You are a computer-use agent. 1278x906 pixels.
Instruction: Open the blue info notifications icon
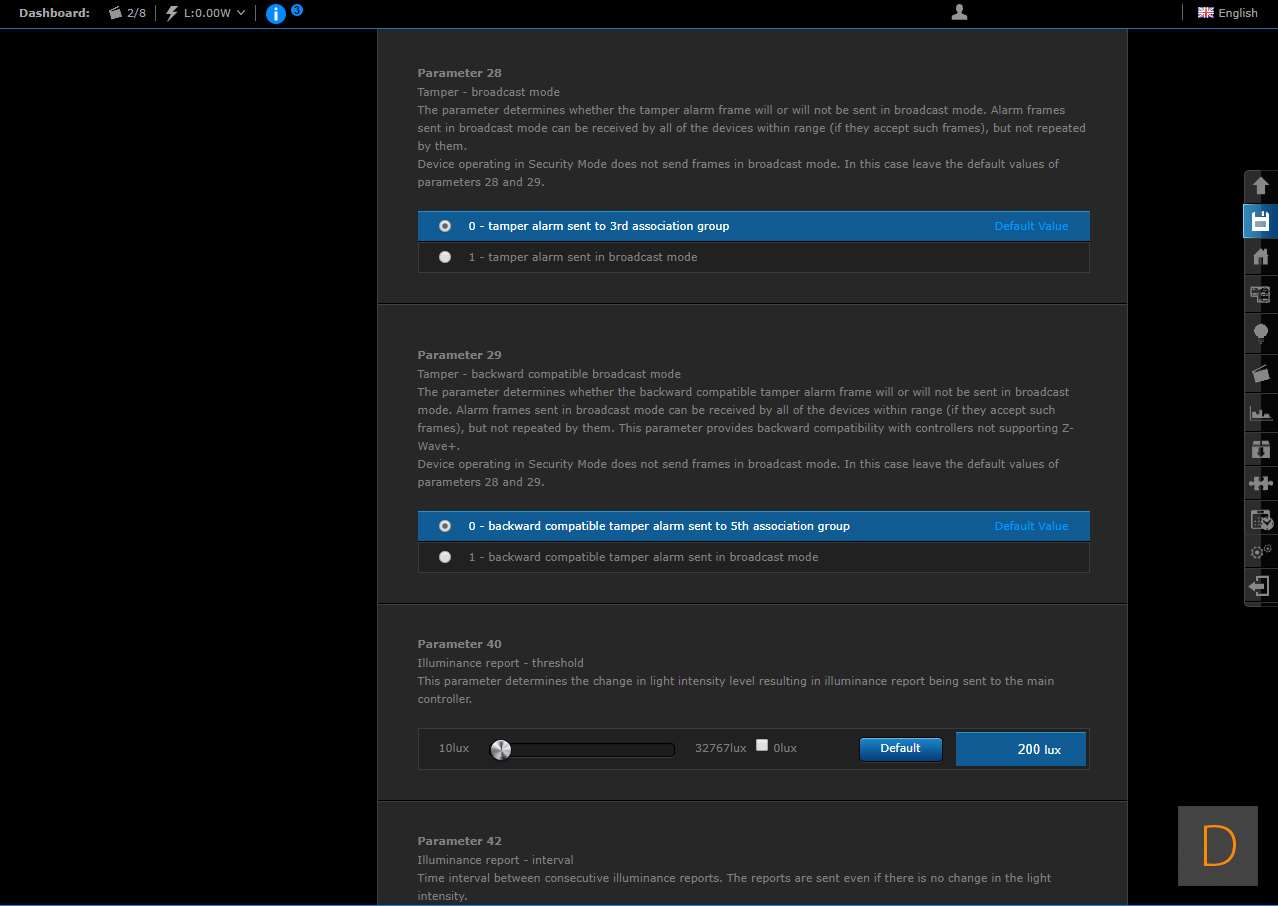pos(276,14)
